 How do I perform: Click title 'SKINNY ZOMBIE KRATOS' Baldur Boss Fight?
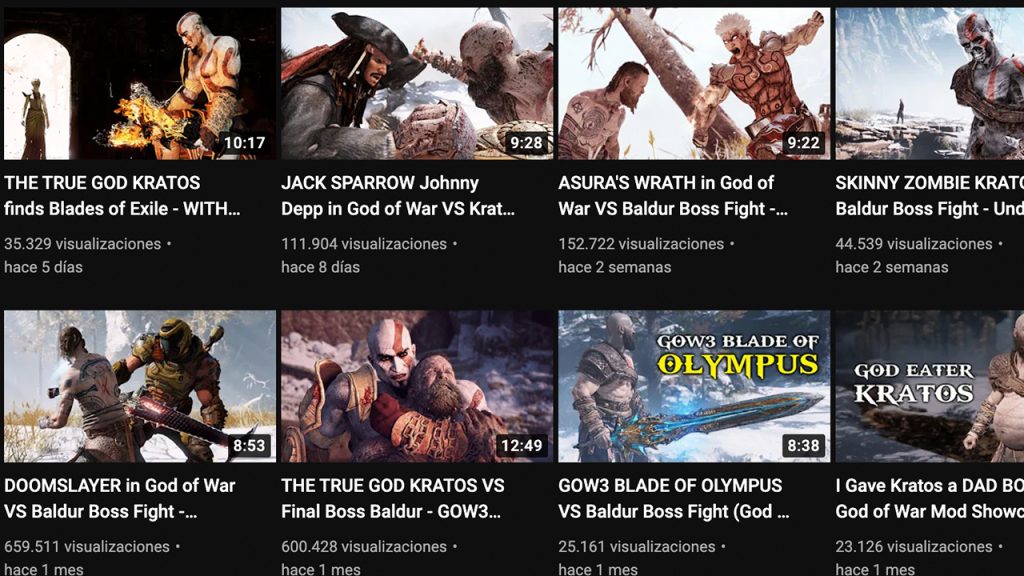tap(930, 196)
